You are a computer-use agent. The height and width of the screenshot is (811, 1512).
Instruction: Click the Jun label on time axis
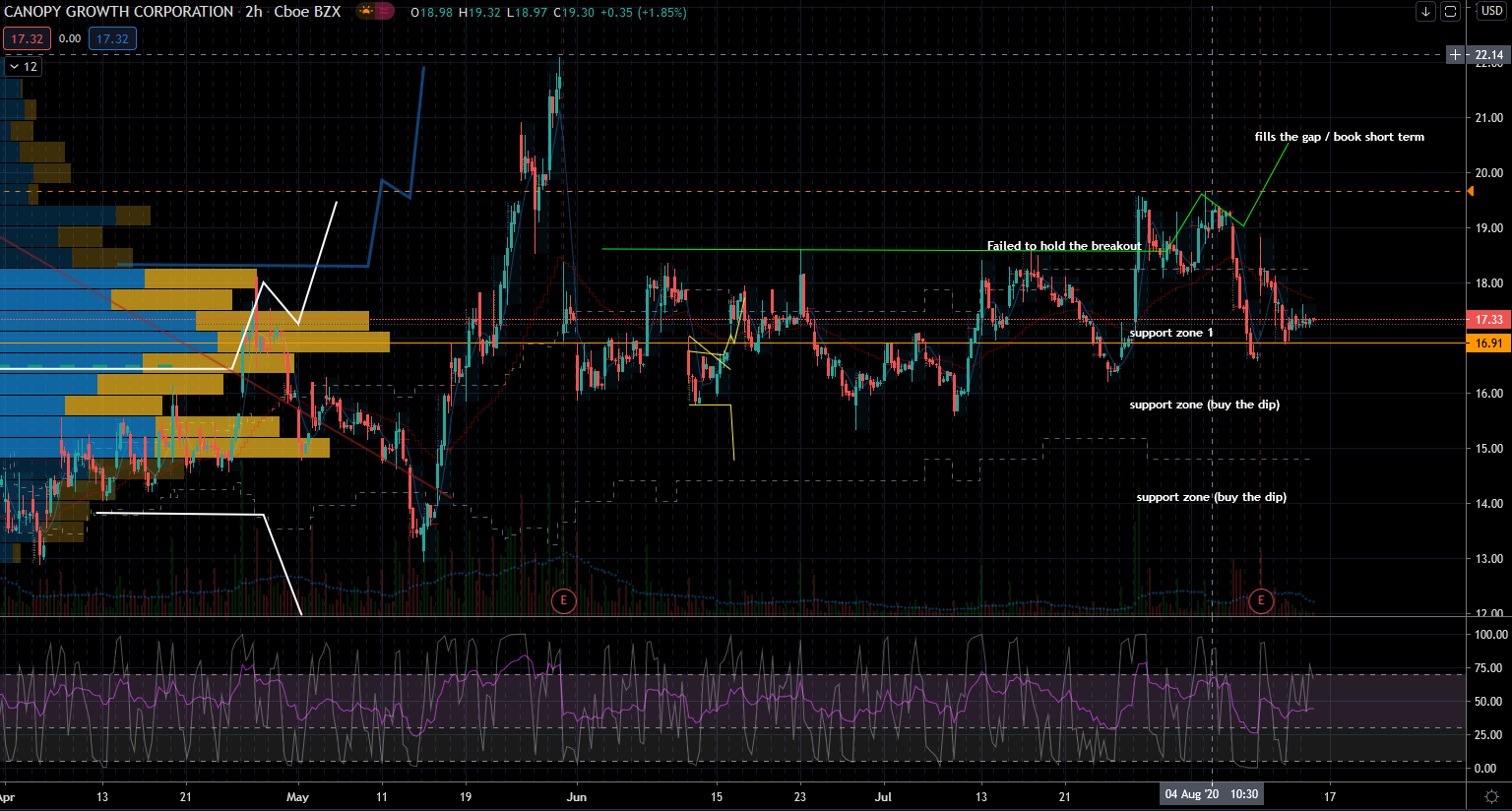577,797
